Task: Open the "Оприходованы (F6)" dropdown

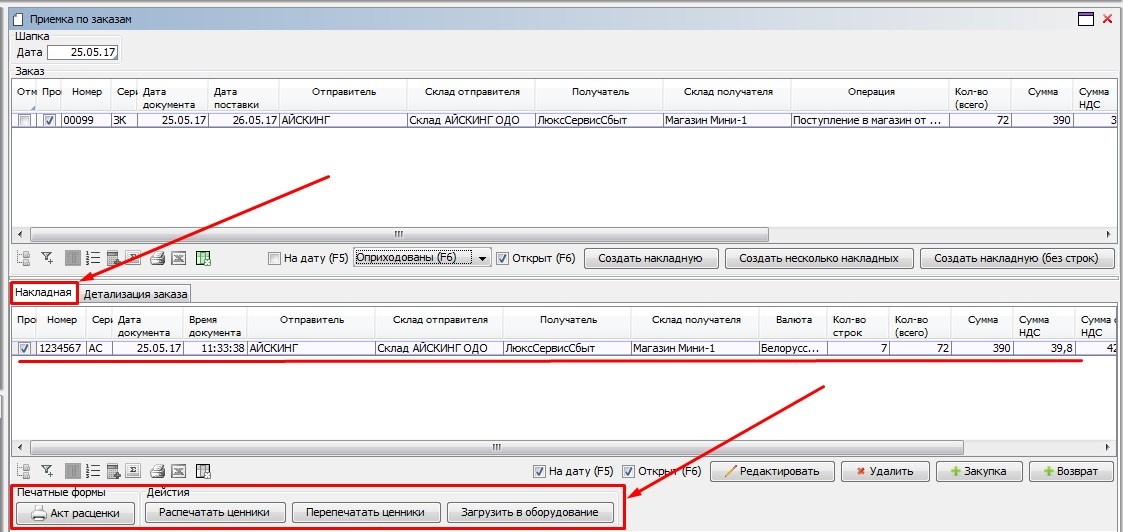Action: tap(483, 258)
